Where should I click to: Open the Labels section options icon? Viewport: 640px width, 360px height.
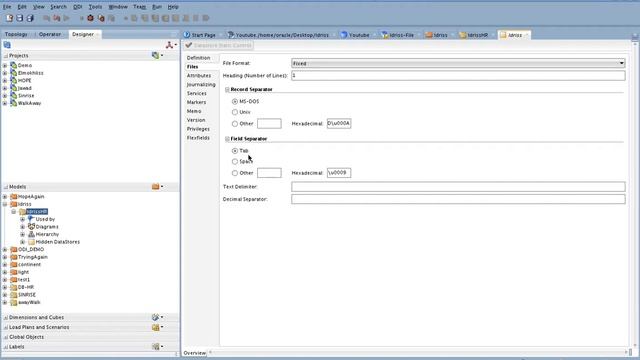(x=157, y=347)
